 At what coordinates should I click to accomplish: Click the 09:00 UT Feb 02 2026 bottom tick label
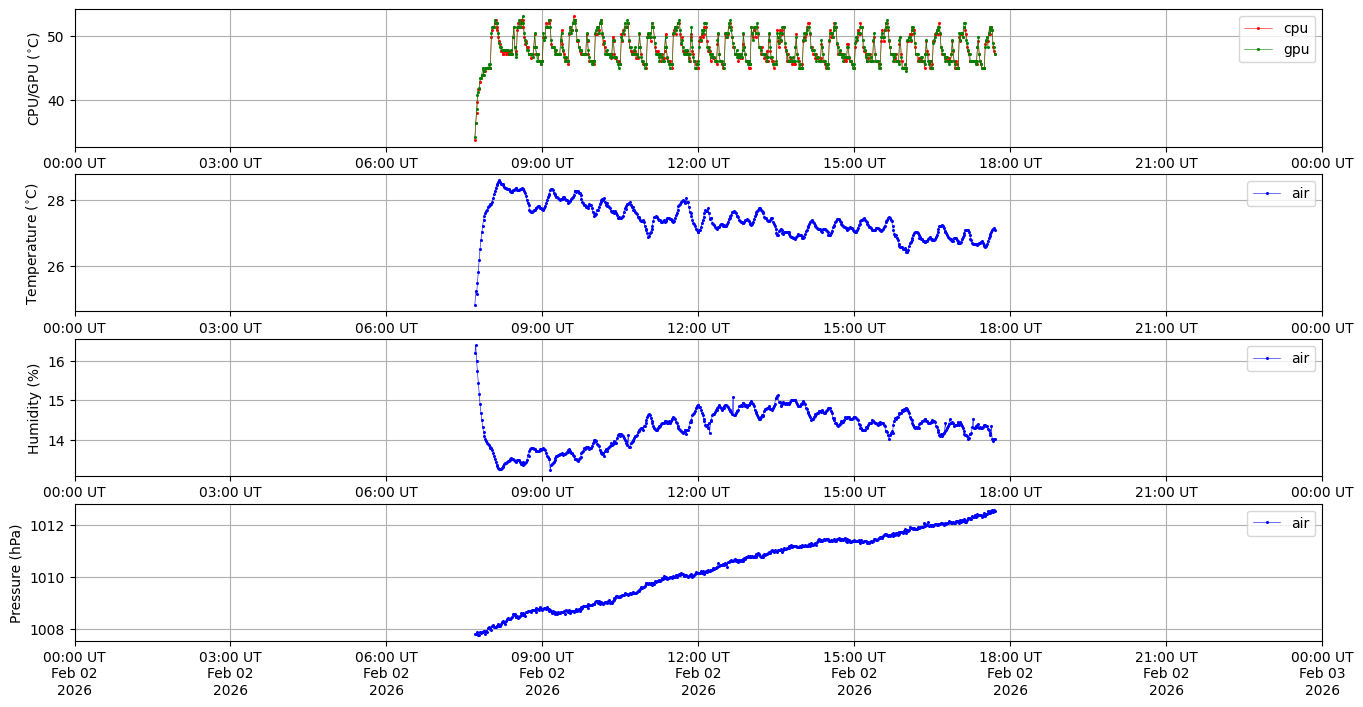[x=542, y=673]
